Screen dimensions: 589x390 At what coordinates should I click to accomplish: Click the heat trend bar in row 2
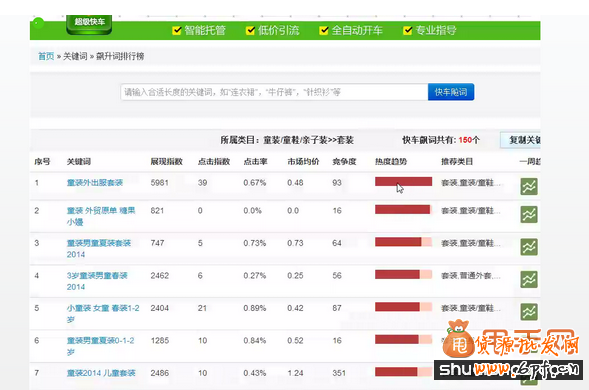[403, 209]
